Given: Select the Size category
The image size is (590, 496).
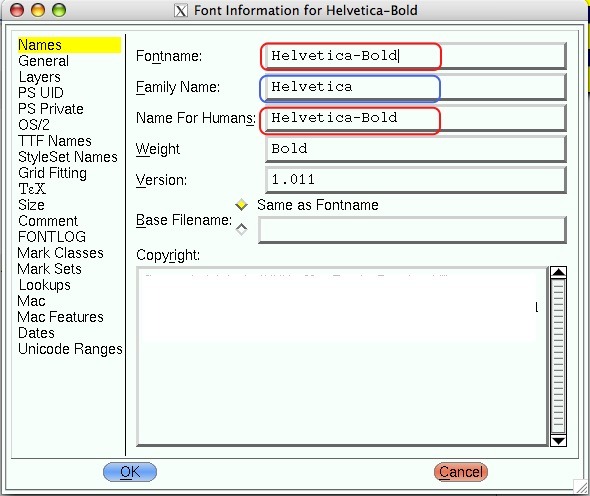Looking at the screenshot, I should point(31,205).
